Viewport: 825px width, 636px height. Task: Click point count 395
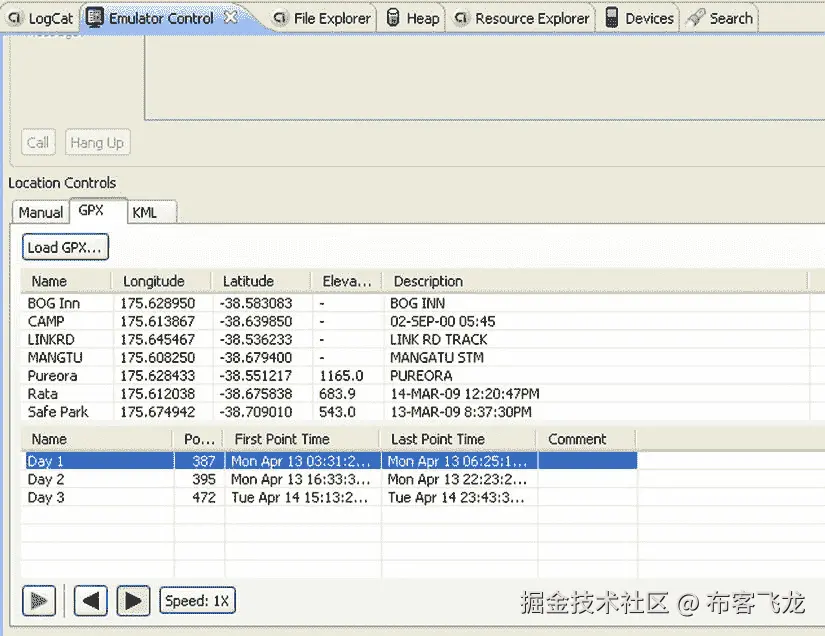point(204,479)
